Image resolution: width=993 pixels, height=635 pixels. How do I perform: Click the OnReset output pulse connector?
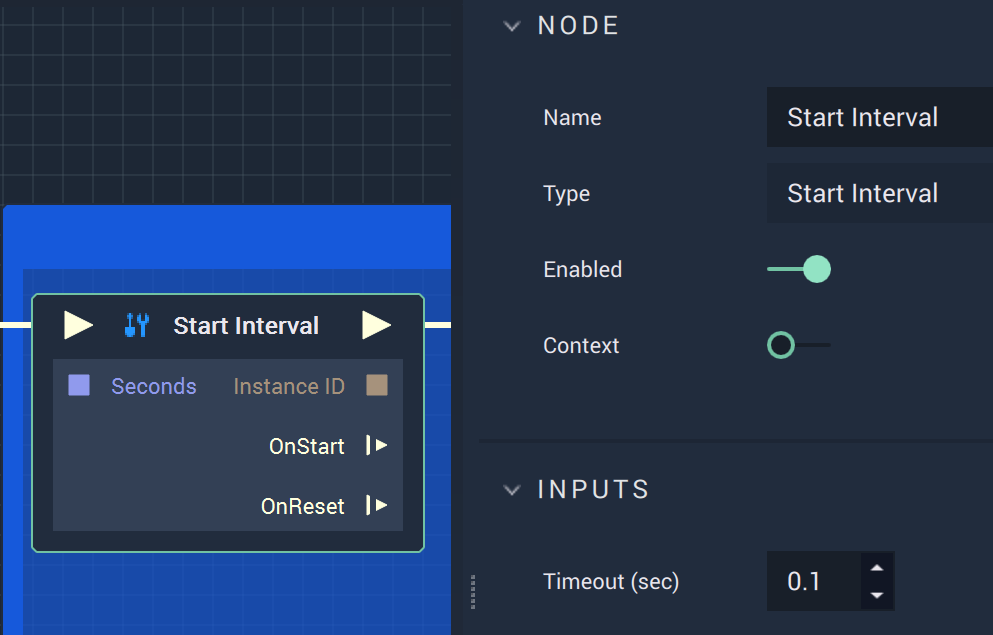tap(377, 505)
